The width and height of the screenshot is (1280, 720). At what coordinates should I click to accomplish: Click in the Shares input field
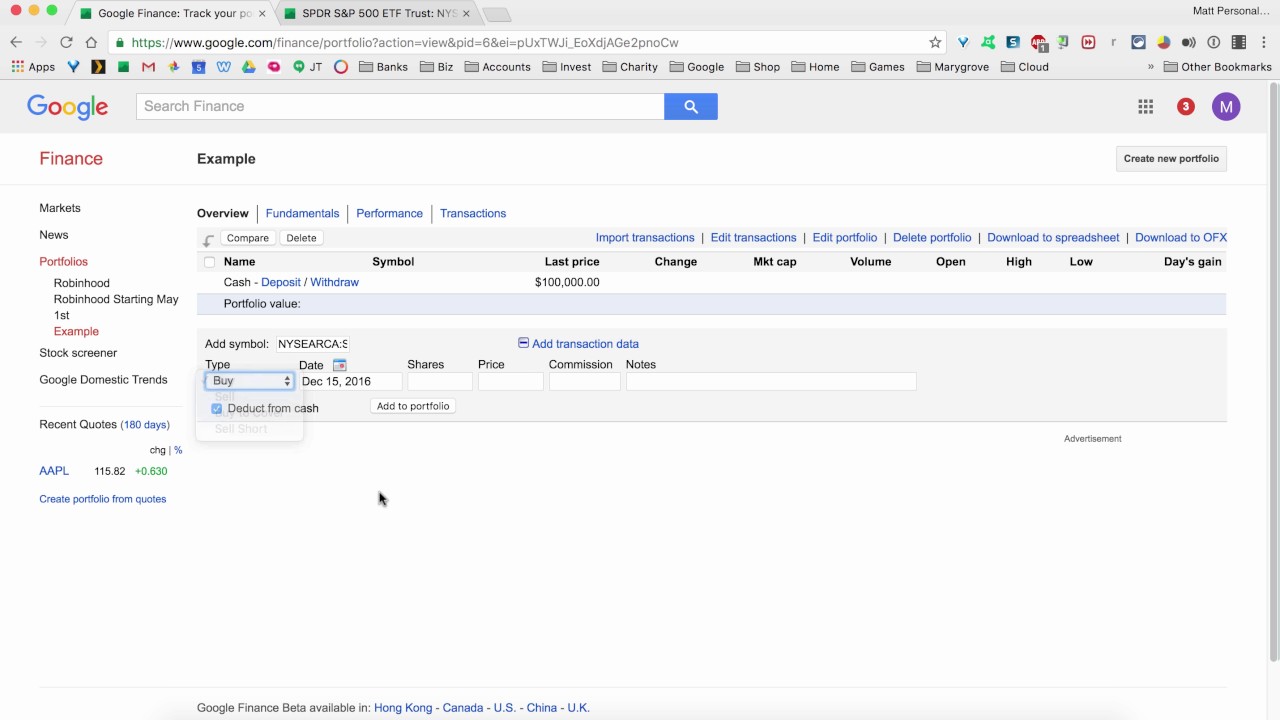point(439,381)
